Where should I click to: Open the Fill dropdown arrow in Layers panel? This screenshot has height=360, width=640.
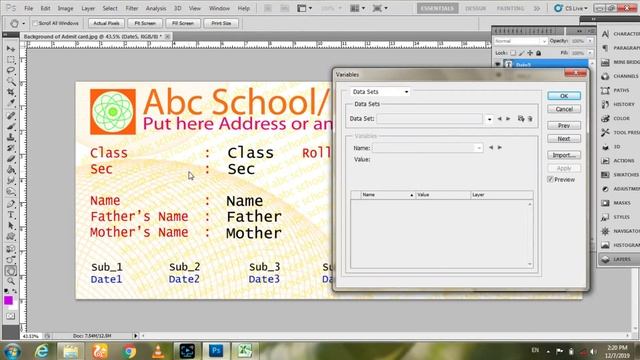pos(590,53)
